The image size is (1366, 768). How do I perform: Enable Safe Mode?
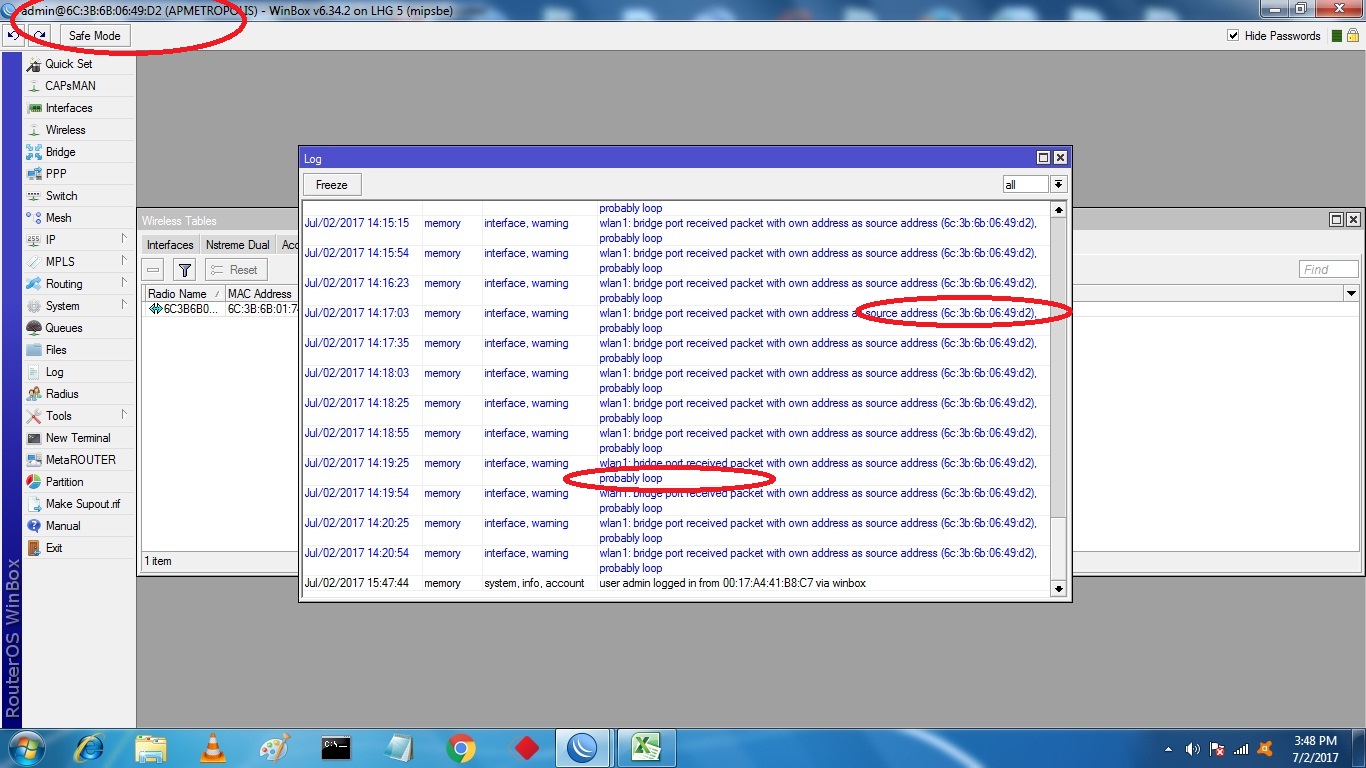coord(93,35)
